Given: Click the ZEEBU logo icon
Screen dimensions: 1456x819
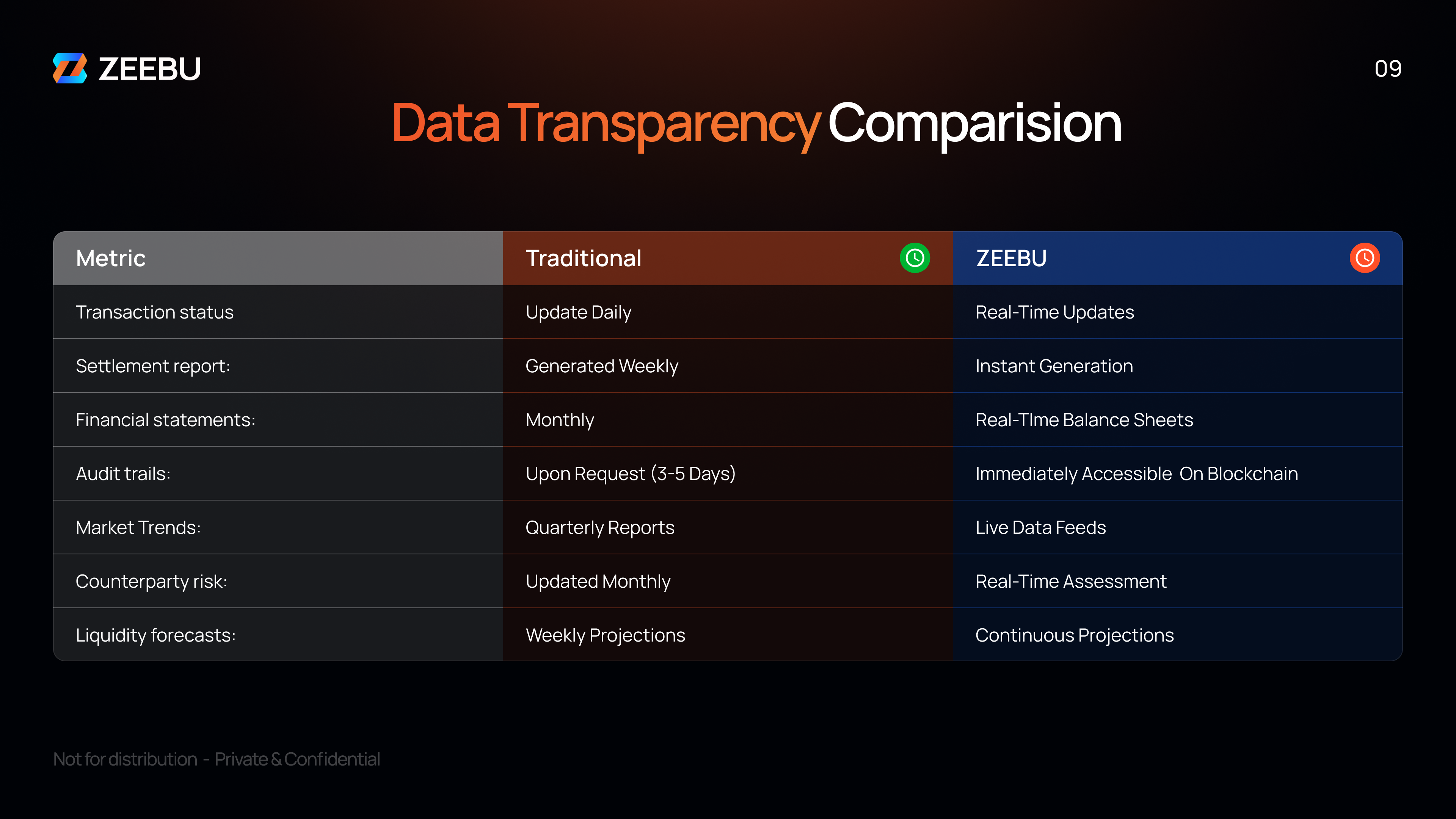Looking at the screenshot, I should coord(70,68).
